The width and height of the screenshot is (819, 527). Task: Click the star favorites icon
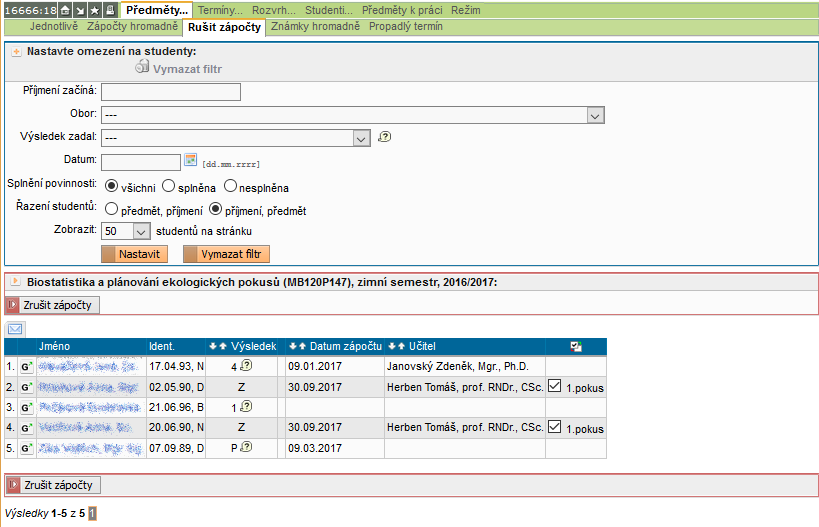point(94,9)
